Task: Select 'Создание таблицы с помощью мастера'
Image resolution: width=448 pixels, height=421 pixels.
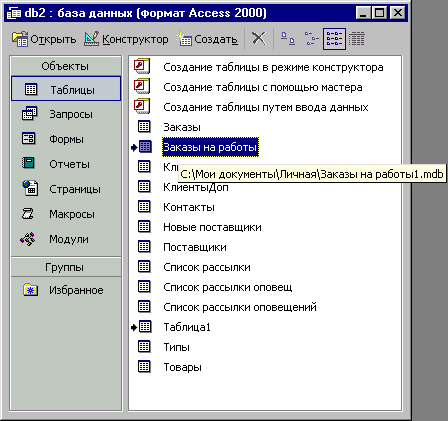Action: (x=263, y=87)
